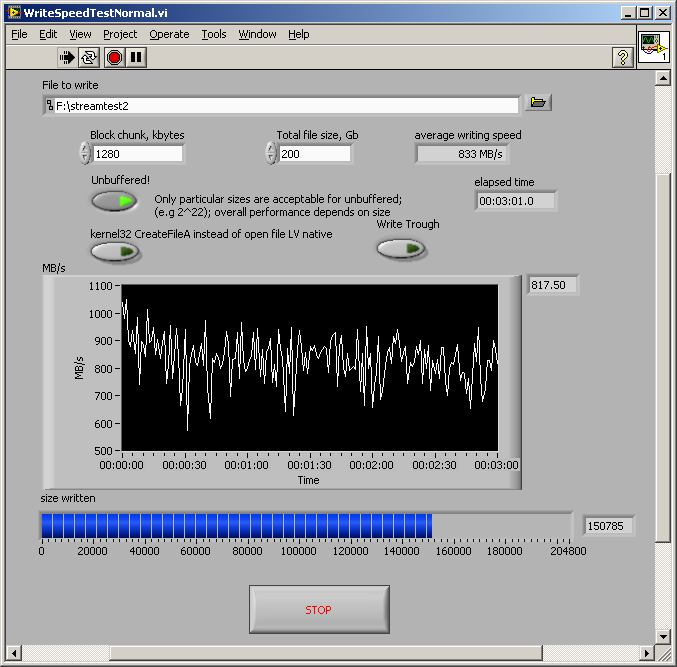Open the Tools menu
Image resolution: width=677 pixels, height=667 pixels.
(x=214, y=34)
